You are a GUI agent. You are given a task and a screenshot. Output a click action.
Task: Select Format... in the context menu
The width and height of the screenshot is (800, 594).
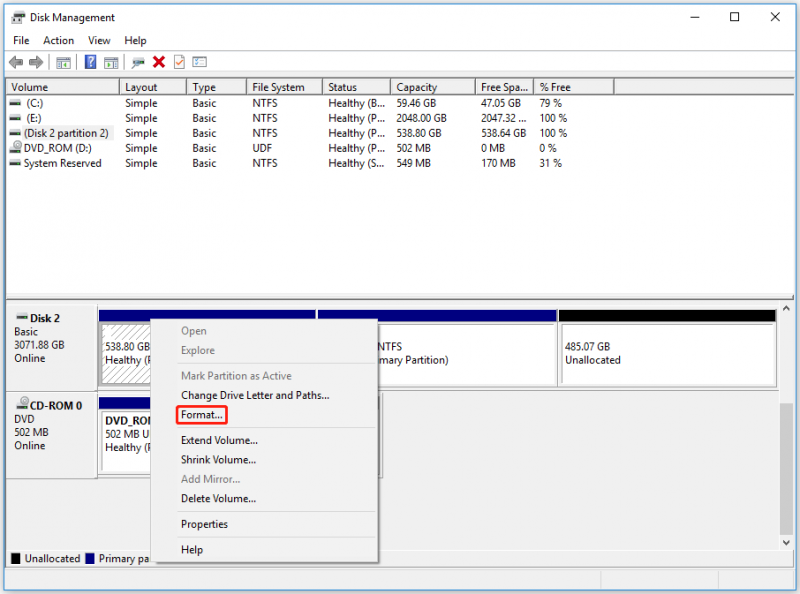(x=202, y=415)
